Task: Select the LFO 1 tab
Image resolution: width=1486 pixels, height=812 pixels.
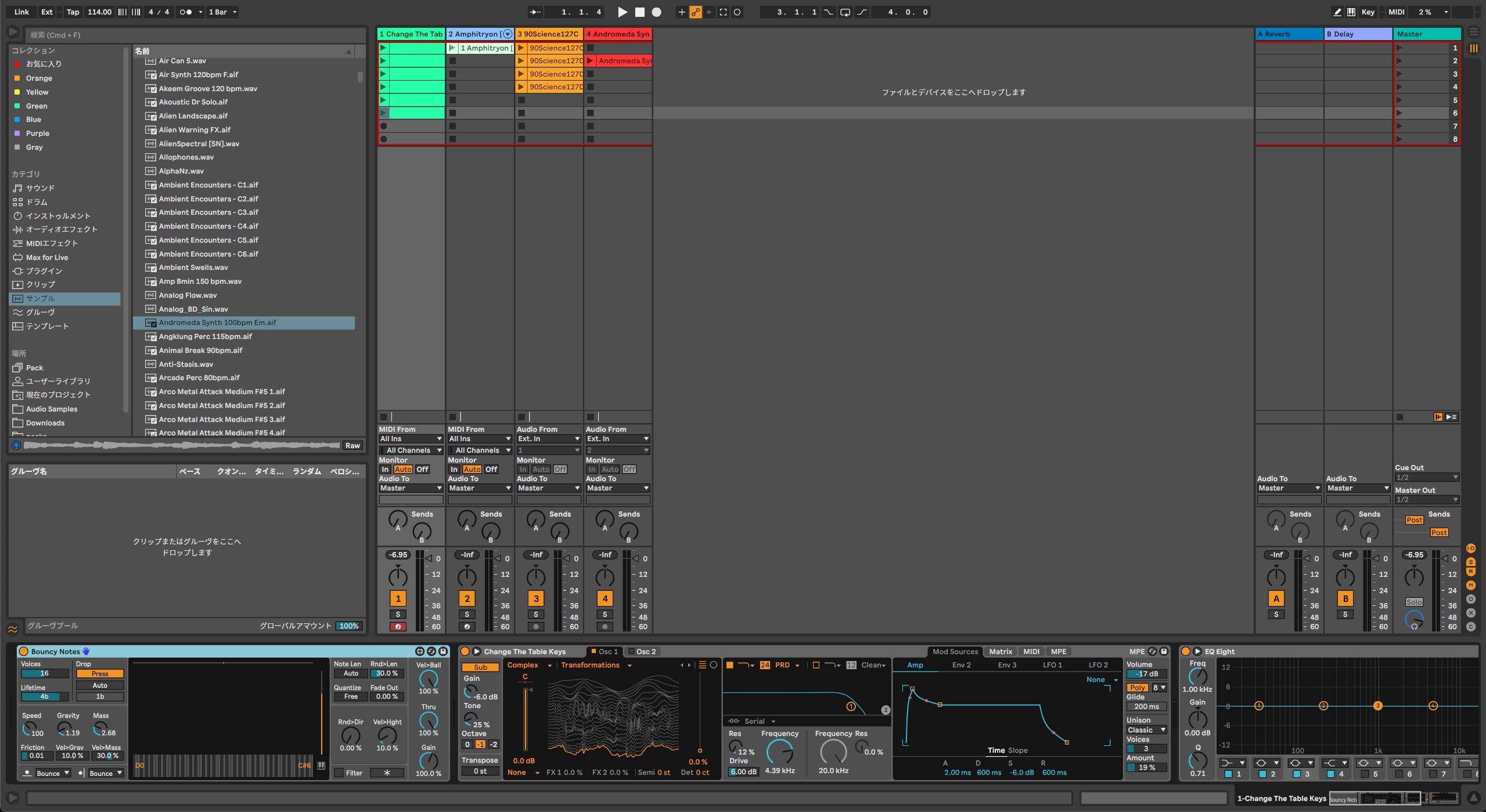Action: (x=1052, y=665)
